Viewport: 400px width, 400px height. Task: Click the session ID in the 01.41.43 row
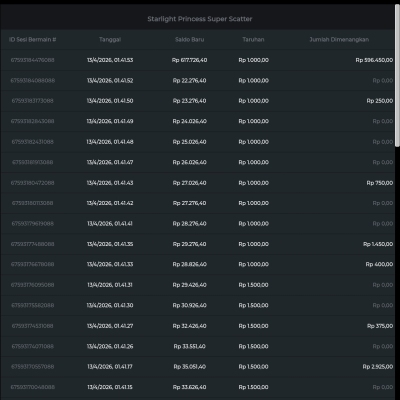(32, 183)
